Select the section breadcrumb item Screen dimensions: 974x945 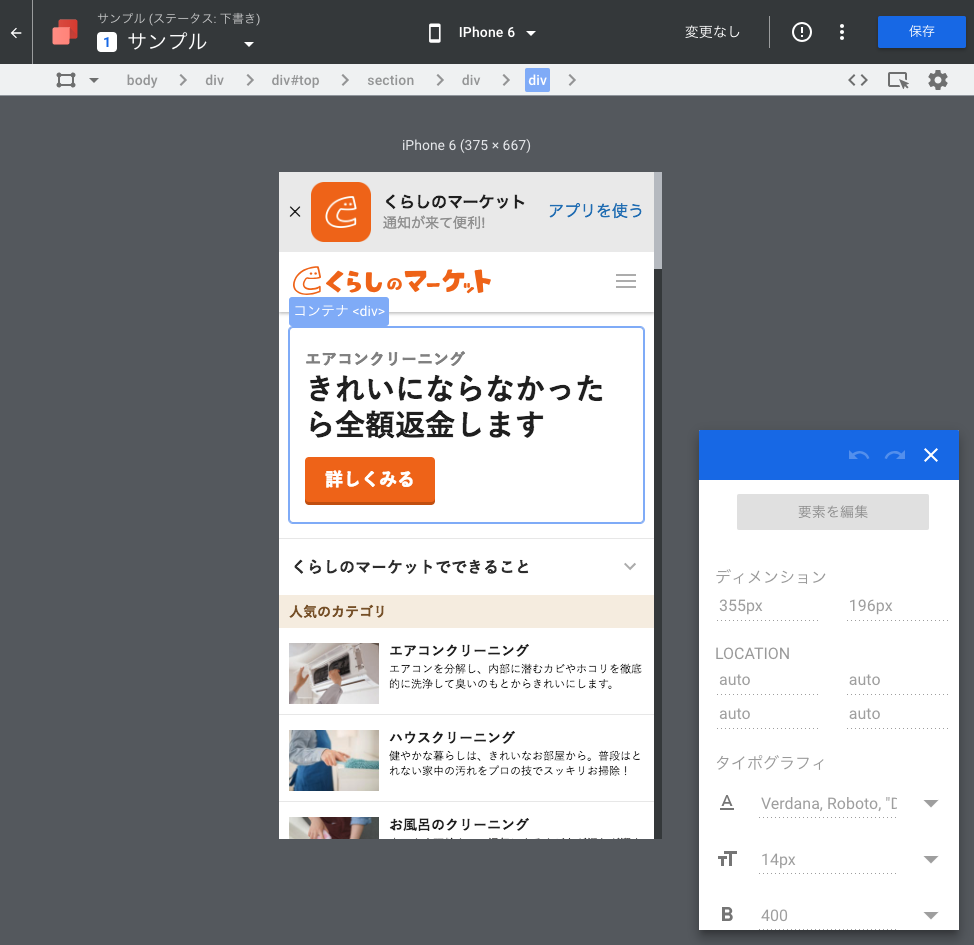(x=390, y=80)
